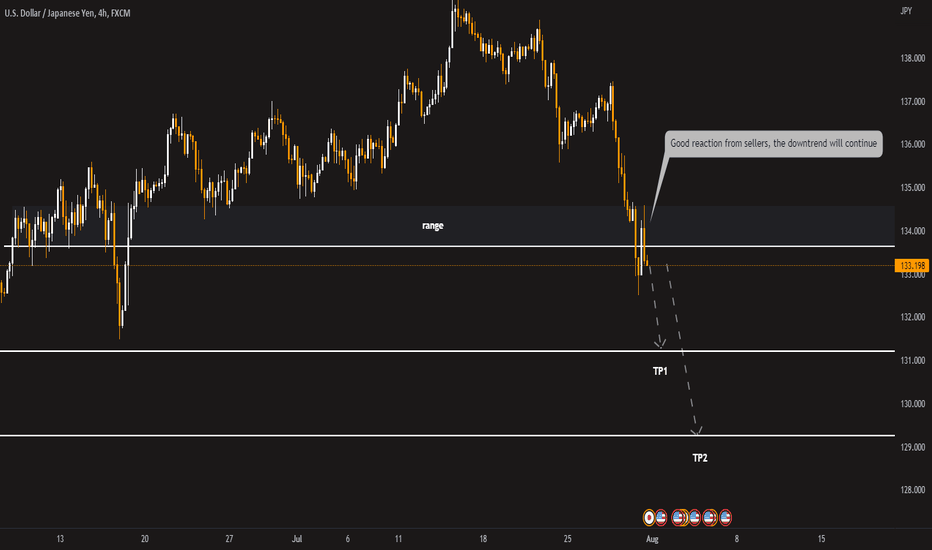This screenshot has width=932, height=550.
Task: Click the '18' date on time axis
Action: point(483,538)
